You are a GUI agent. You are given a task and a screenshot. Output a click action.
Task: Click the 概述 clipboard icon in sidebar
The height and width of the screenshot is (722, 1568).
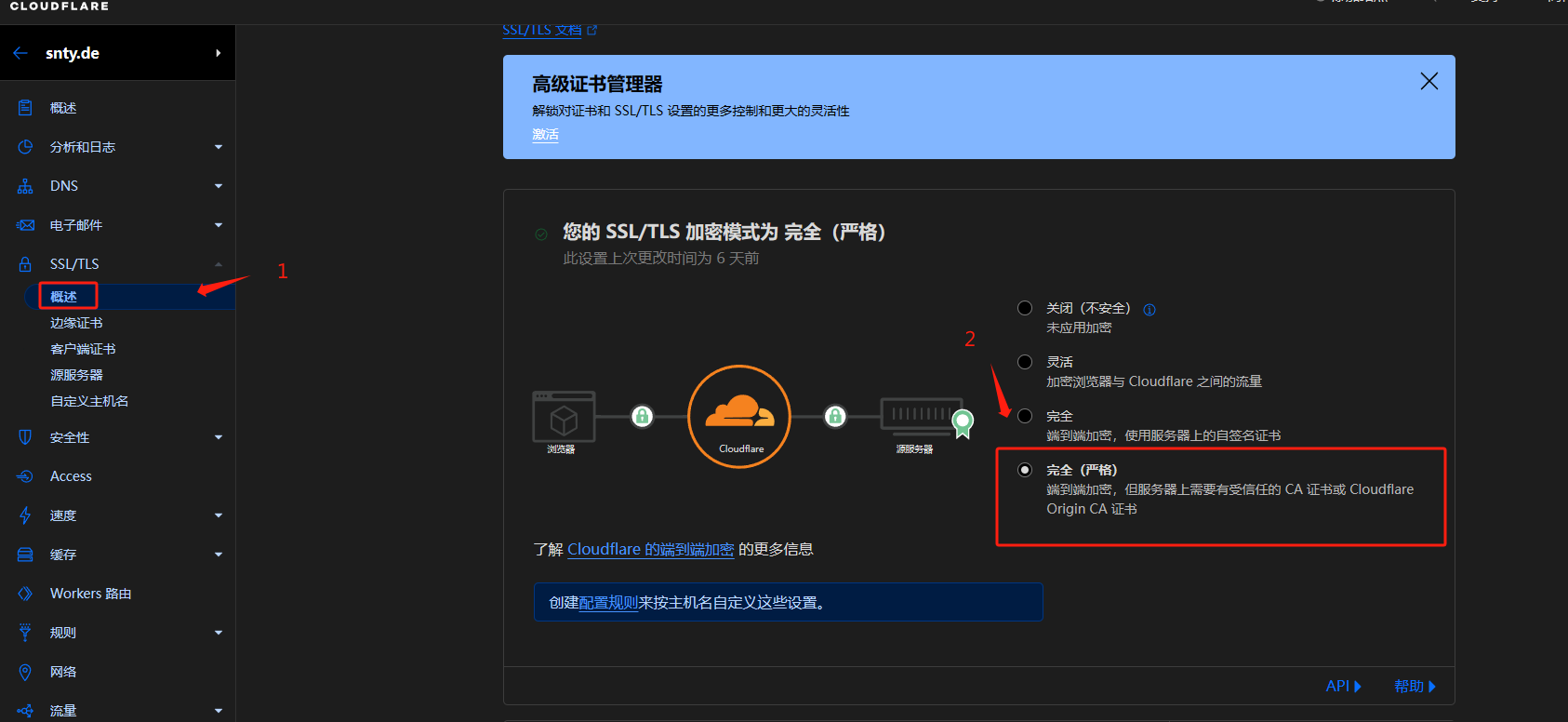click(x=25, y=108)
